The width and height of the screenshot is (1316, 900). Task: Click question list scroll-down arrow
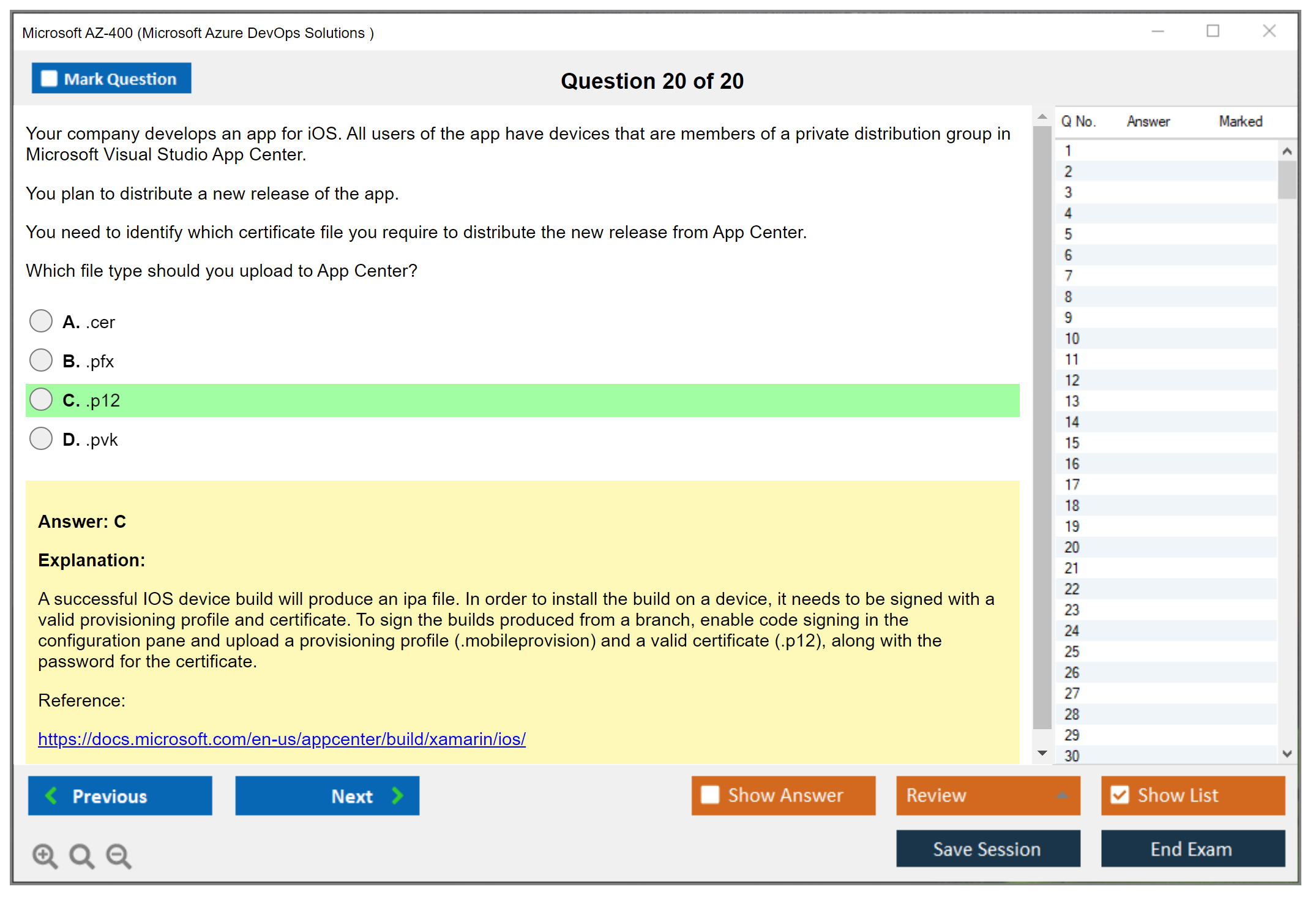[1287, 754]
